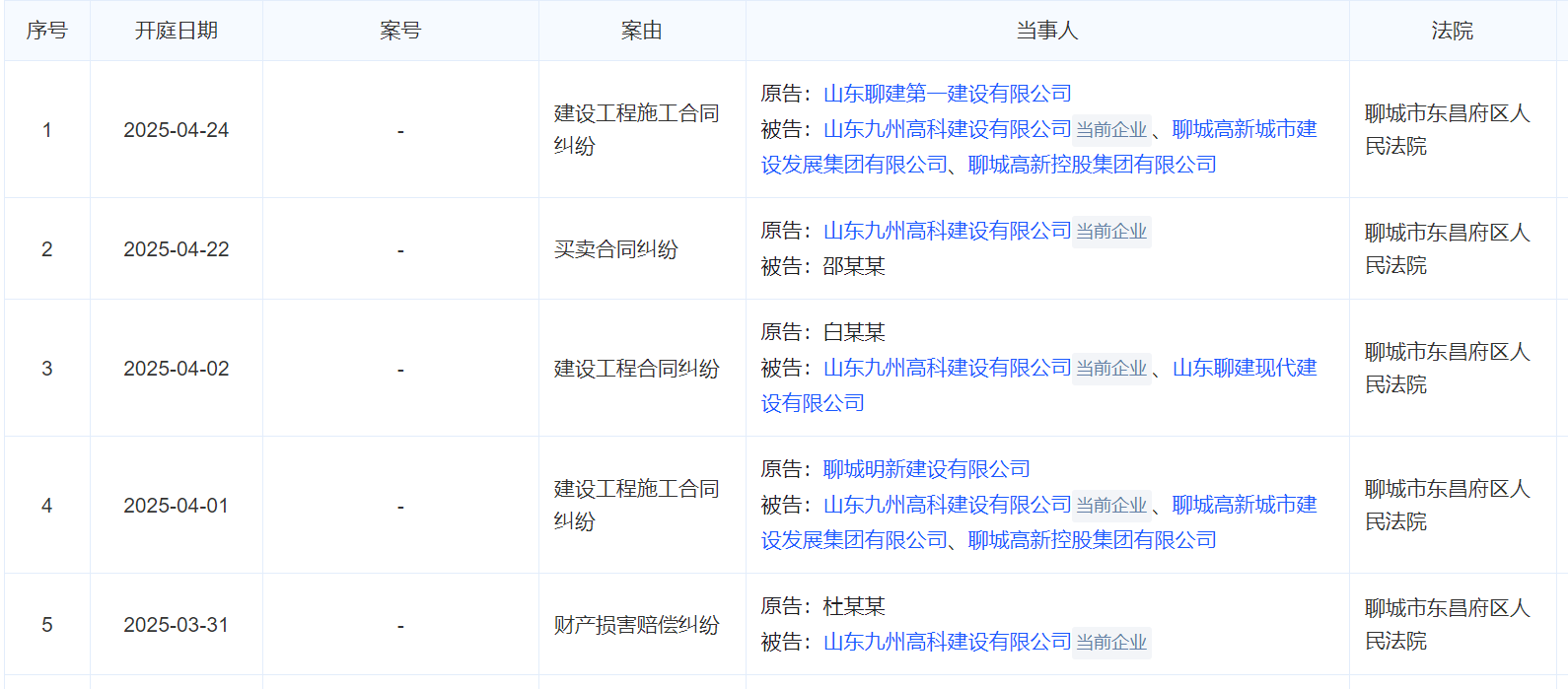Click defendant name 邵某某
1568x689 pixels.
click(x=854, y=266)
